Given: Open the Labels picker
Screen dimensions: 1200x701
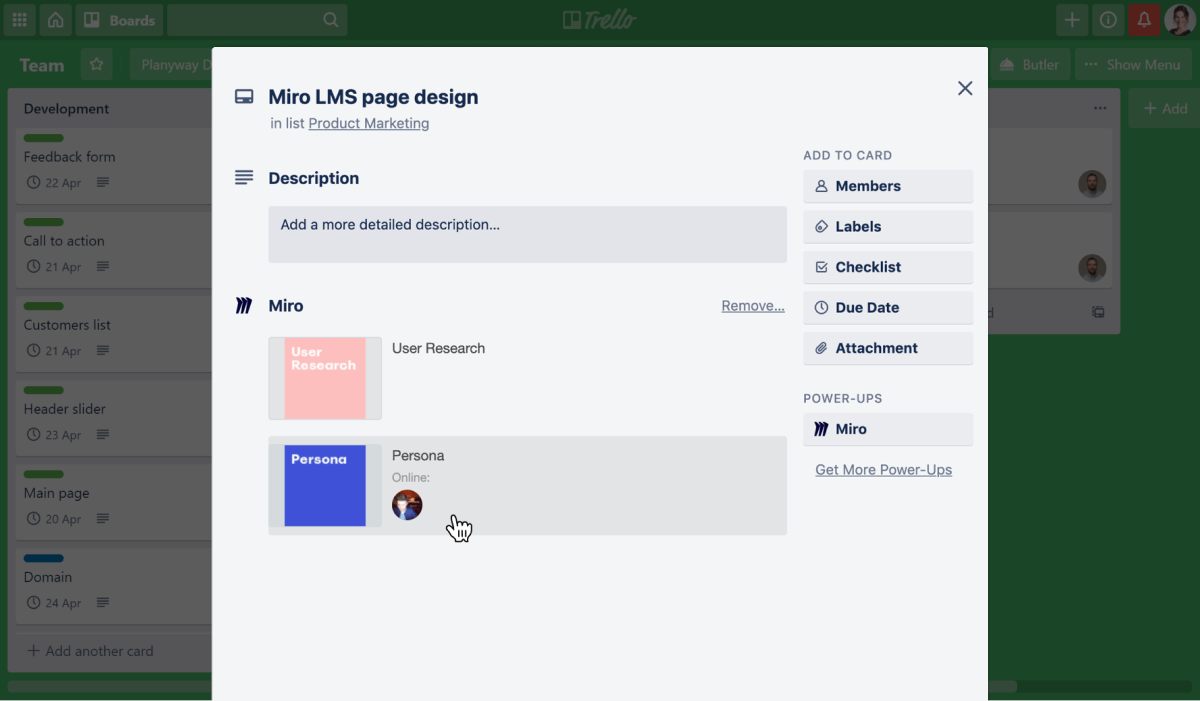Looking at the screenshot, I should tap(887, 227).
